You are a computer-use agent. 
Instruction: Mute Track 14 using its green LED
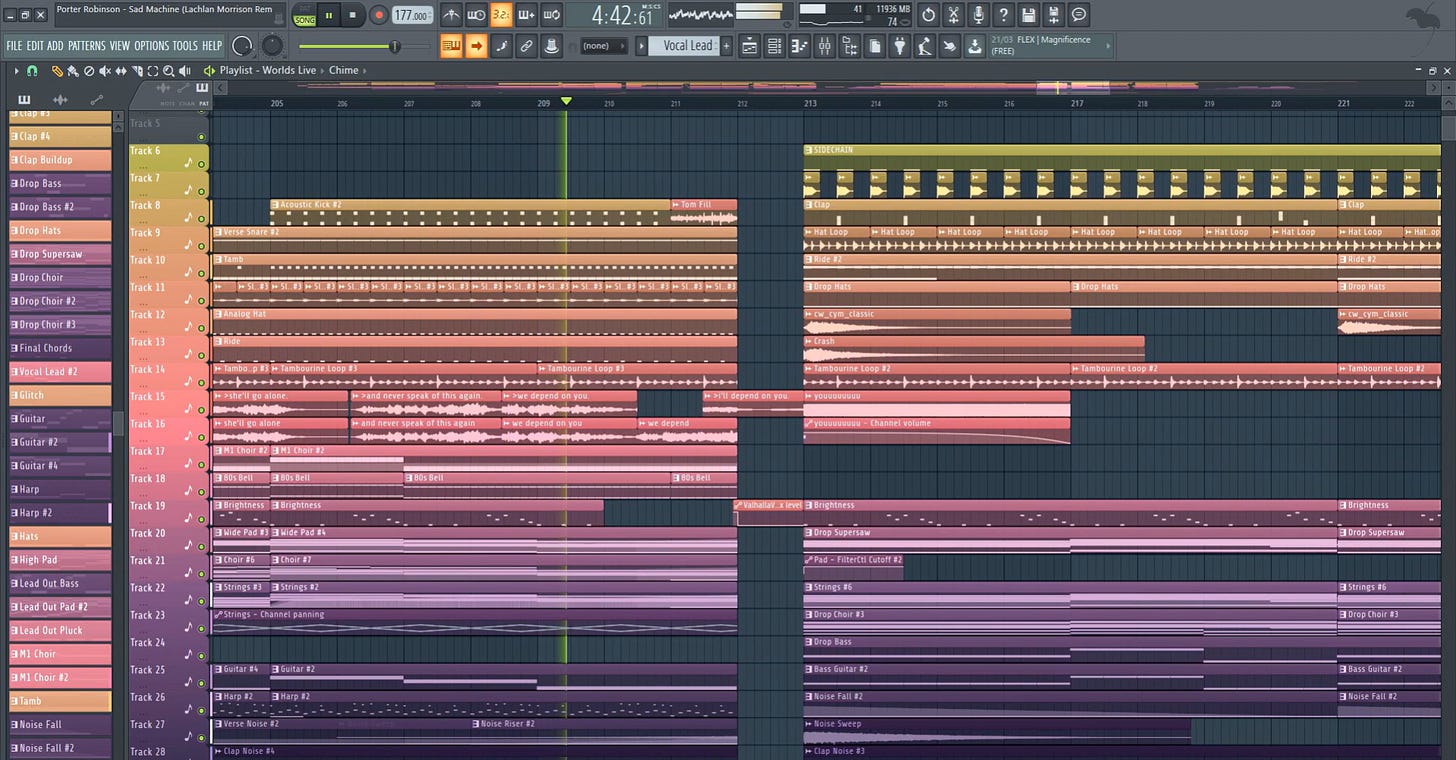click(x=201, y=382)
